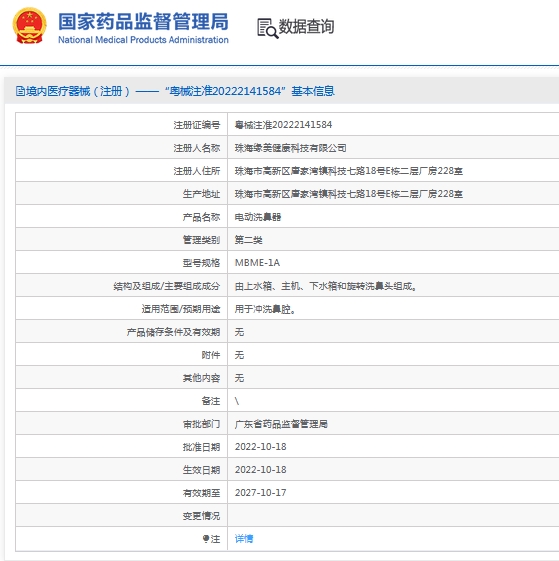Select the registration number 粤械注准20222141584 value
Screen dimensions: 559x561
283,125
